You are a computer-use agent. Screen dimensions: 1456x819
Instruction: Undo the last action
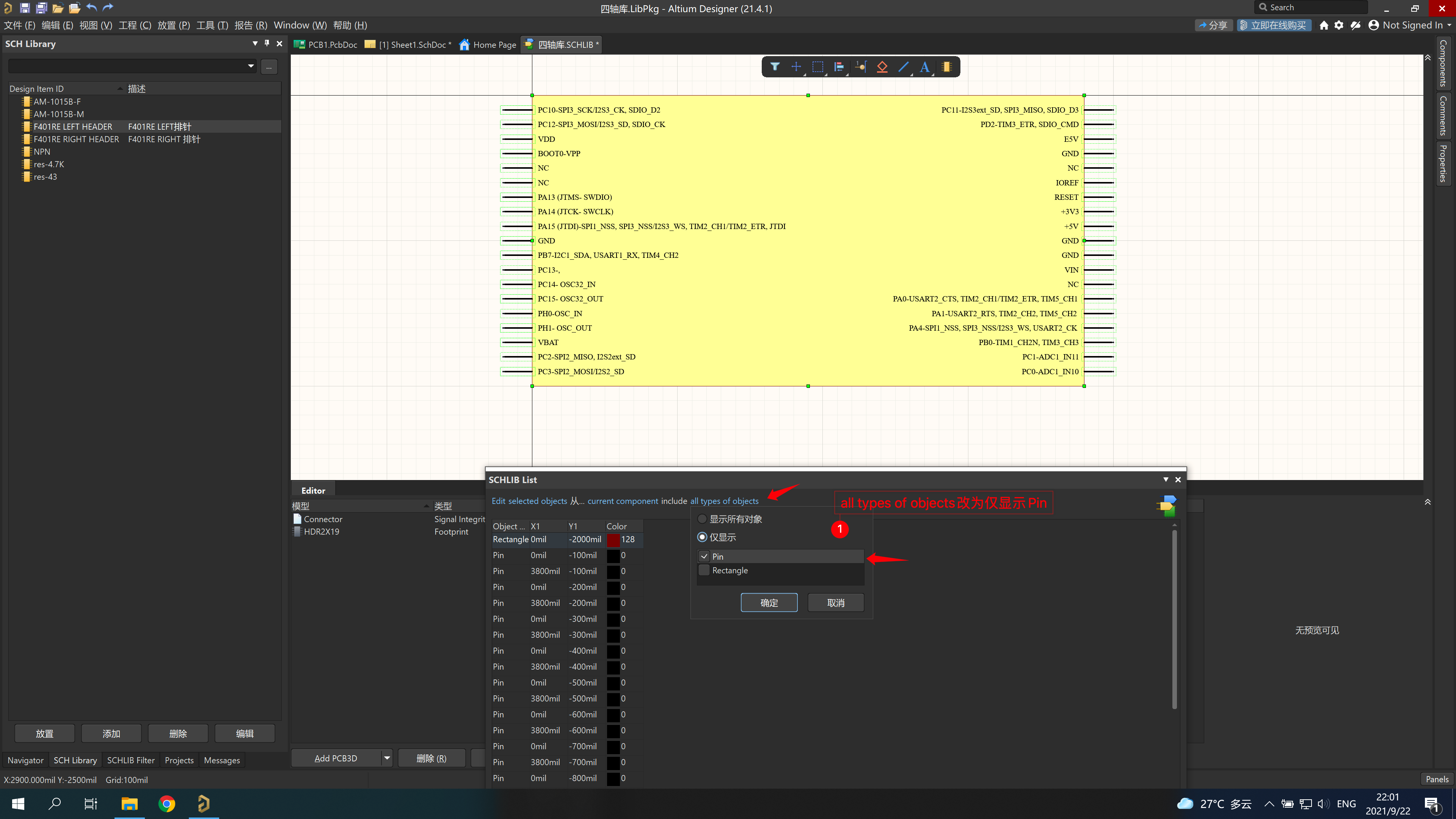click(91, 8)
